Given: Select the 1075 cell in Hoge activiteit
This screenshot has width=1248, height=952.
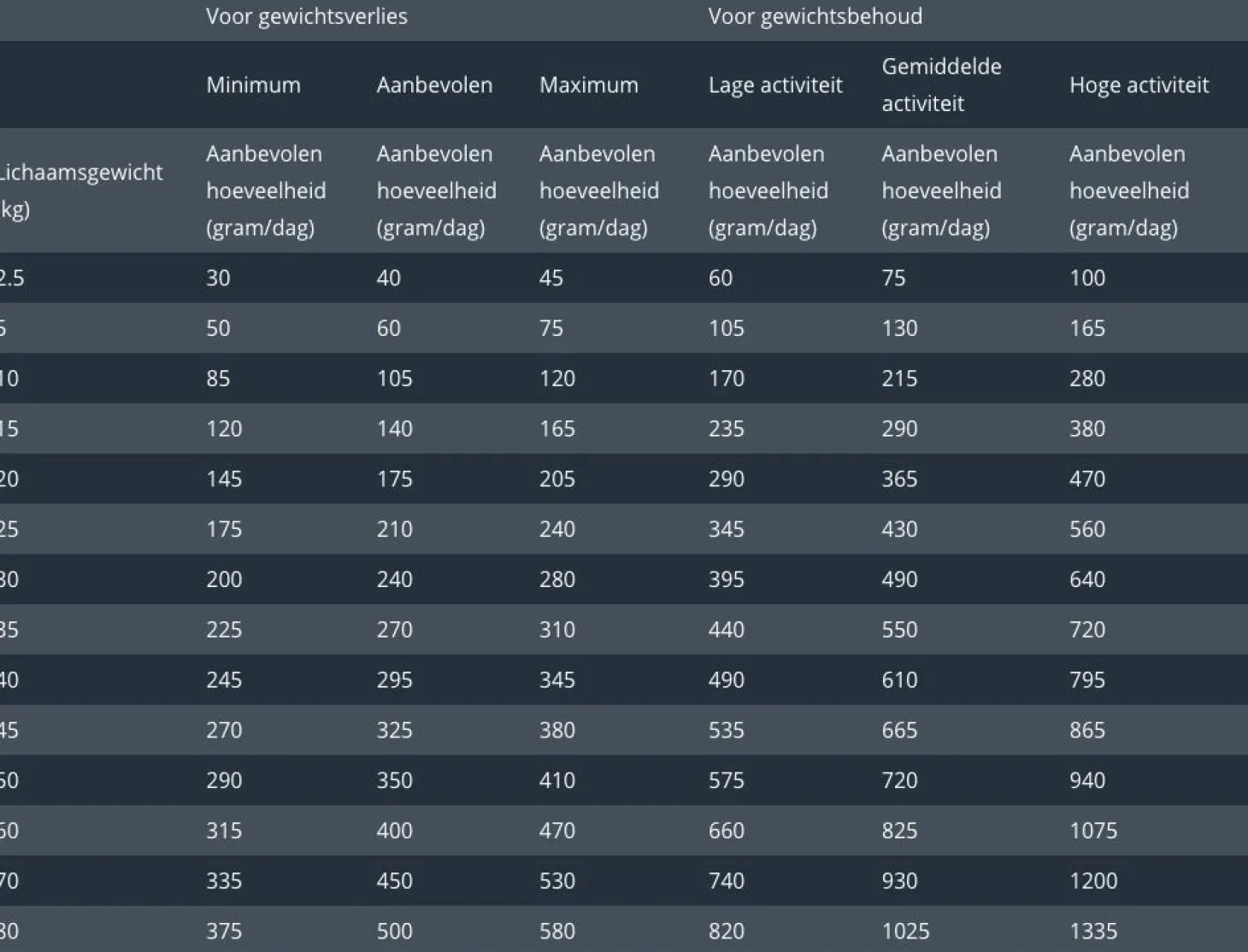Looking at the screenshot, I should pos(1092,831).
